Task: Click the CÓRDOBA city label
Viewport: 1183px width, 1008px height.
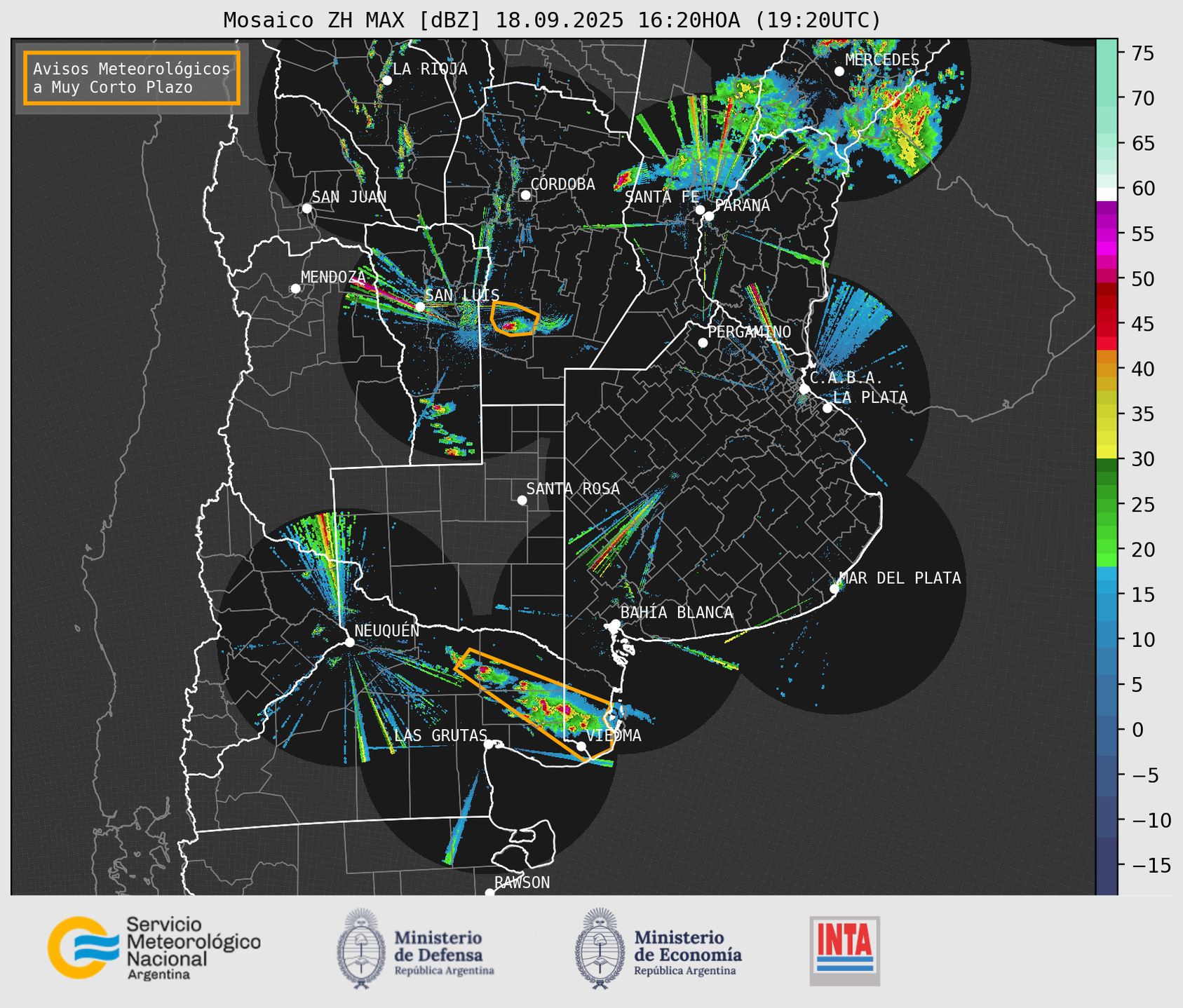Action: (562, 184)
